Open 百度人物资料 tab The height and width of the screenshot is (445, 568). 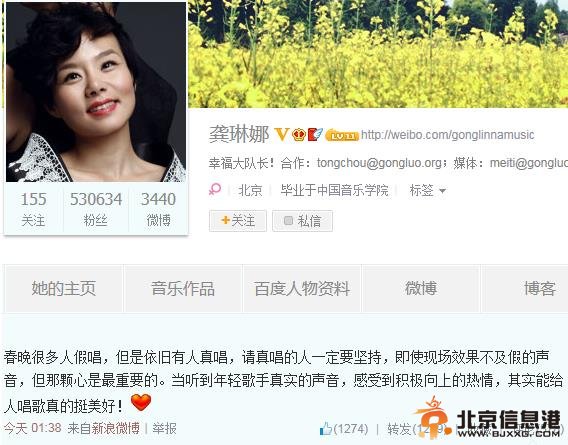(302, 288)
